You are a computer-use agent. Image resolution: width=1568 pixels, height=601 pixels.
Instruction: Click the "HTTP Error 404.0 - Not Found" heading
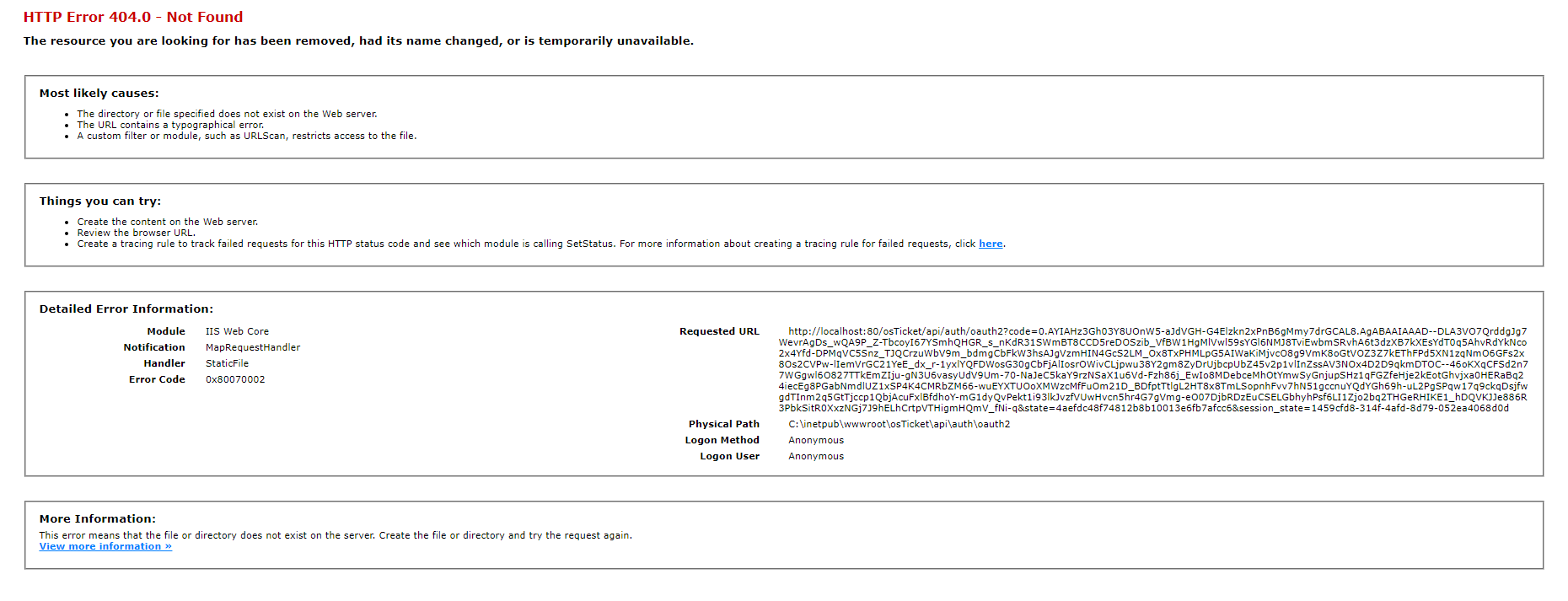click(133, 17)
